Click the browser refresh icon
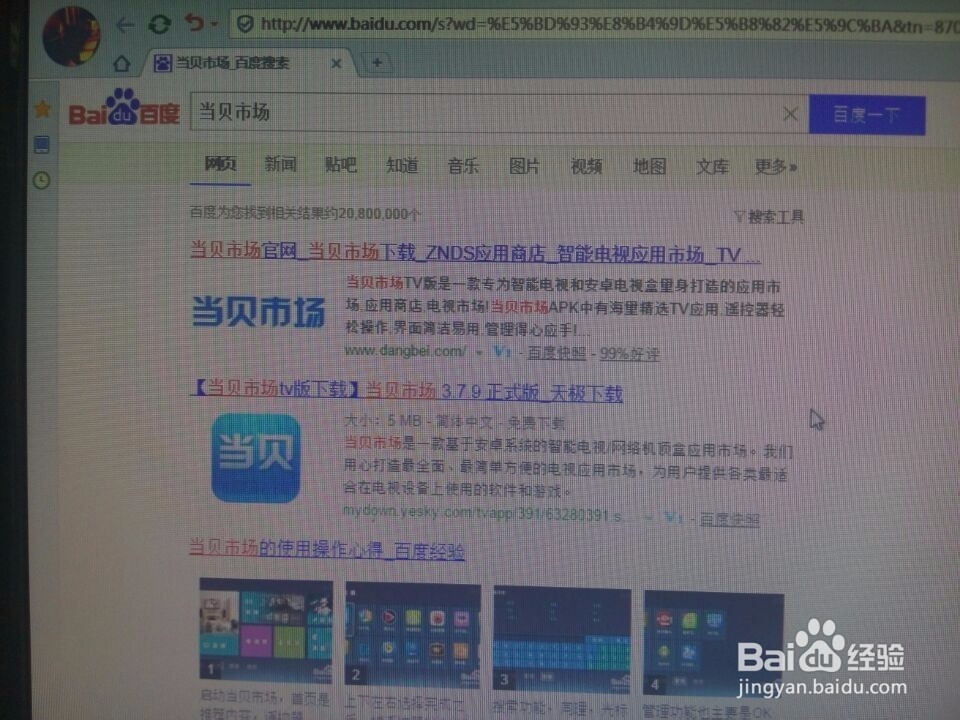Image resolution: width=960 pixels, height=720 pixels. tap(160, 24)
